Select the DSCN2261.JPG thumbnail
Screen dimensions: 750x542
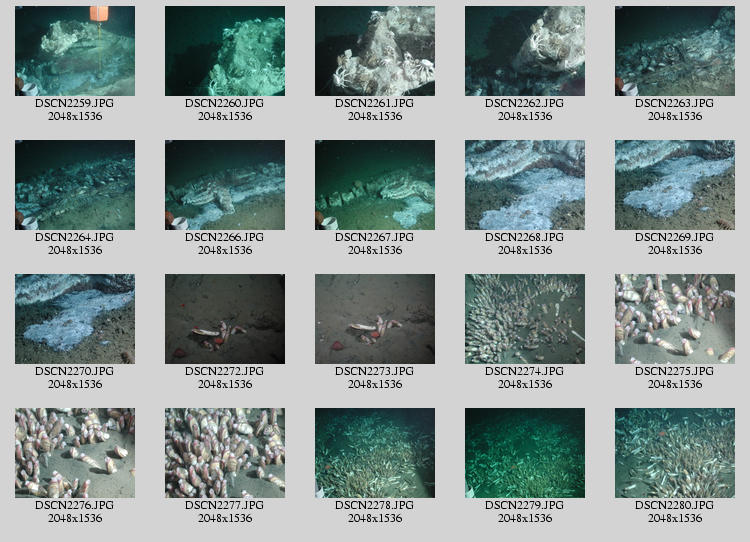click(x=375, y=51)
